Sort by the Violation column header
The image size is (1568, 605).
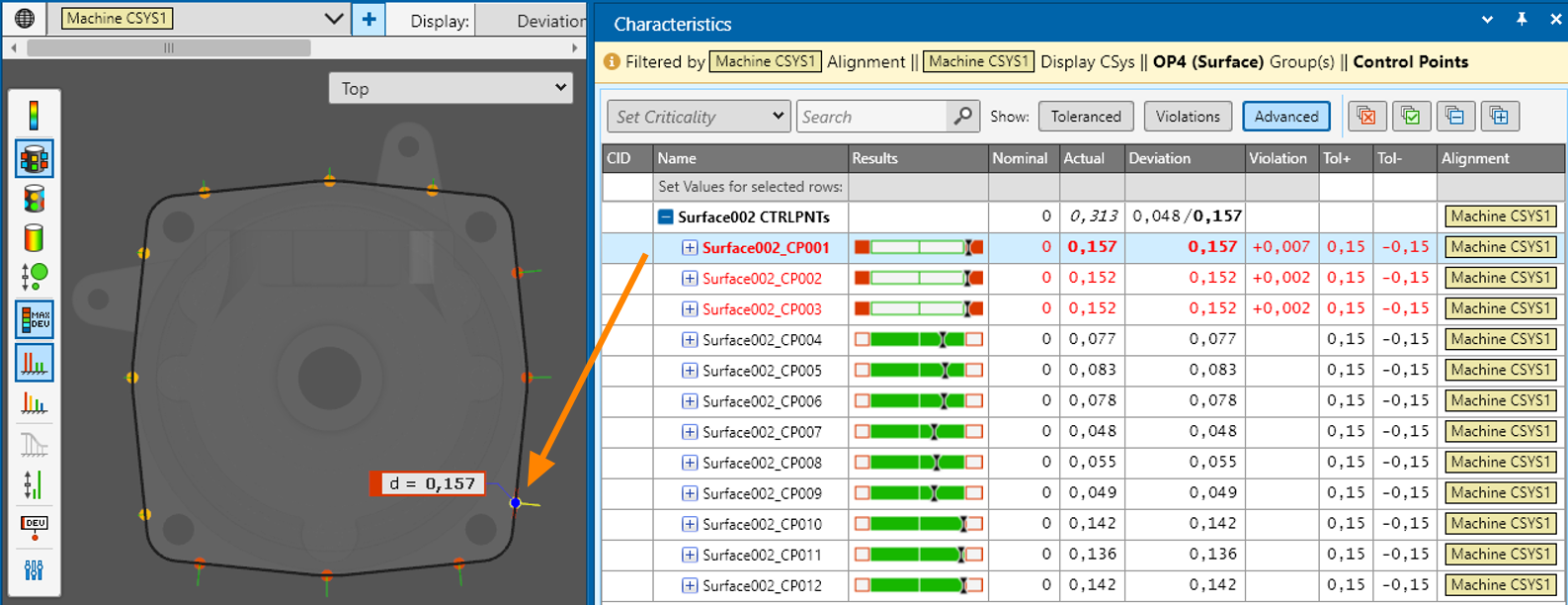coord(1281,158)
